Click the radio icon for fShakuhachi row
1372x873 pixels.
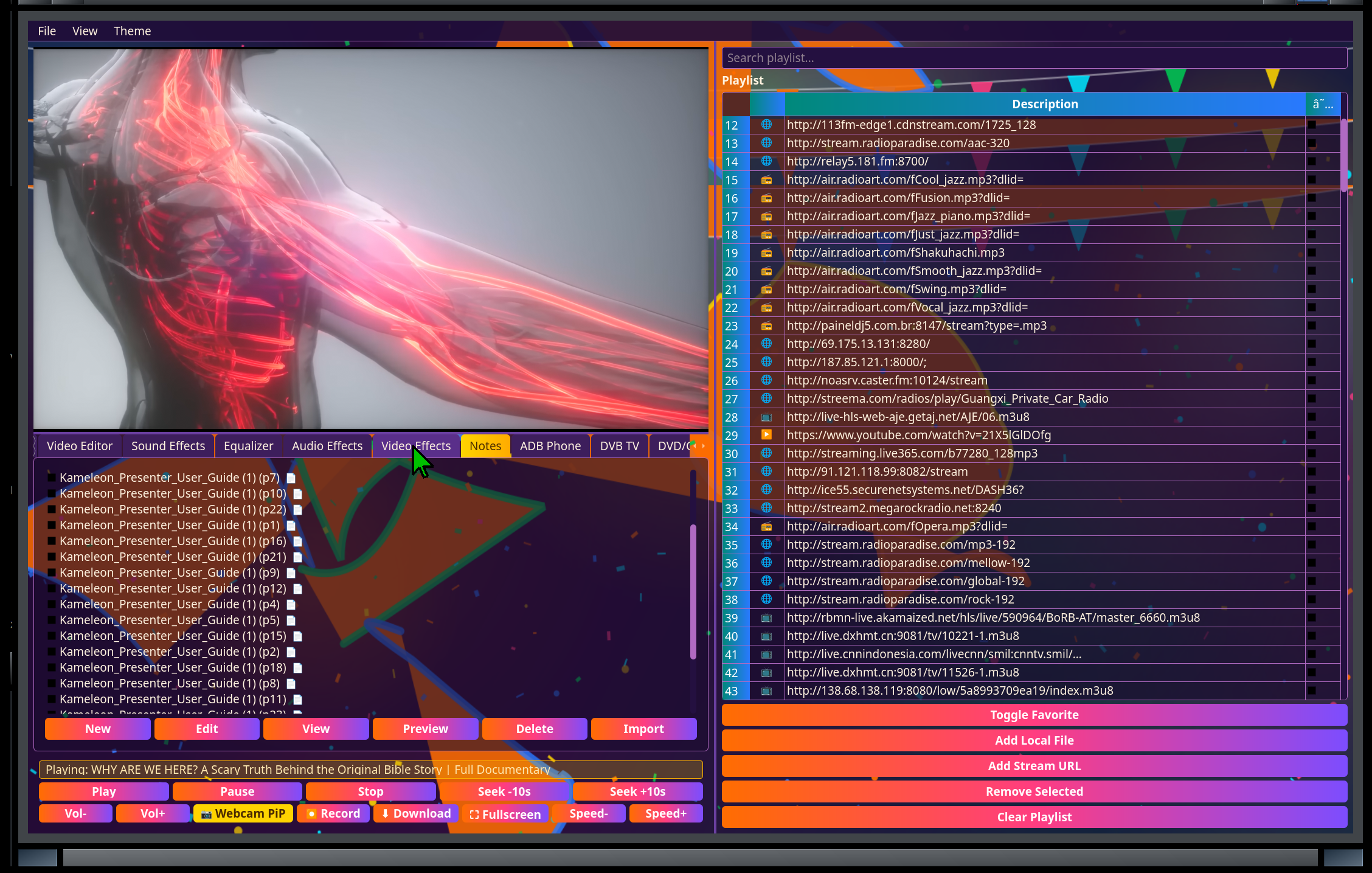pyautogui.click(x=766, y=252)
